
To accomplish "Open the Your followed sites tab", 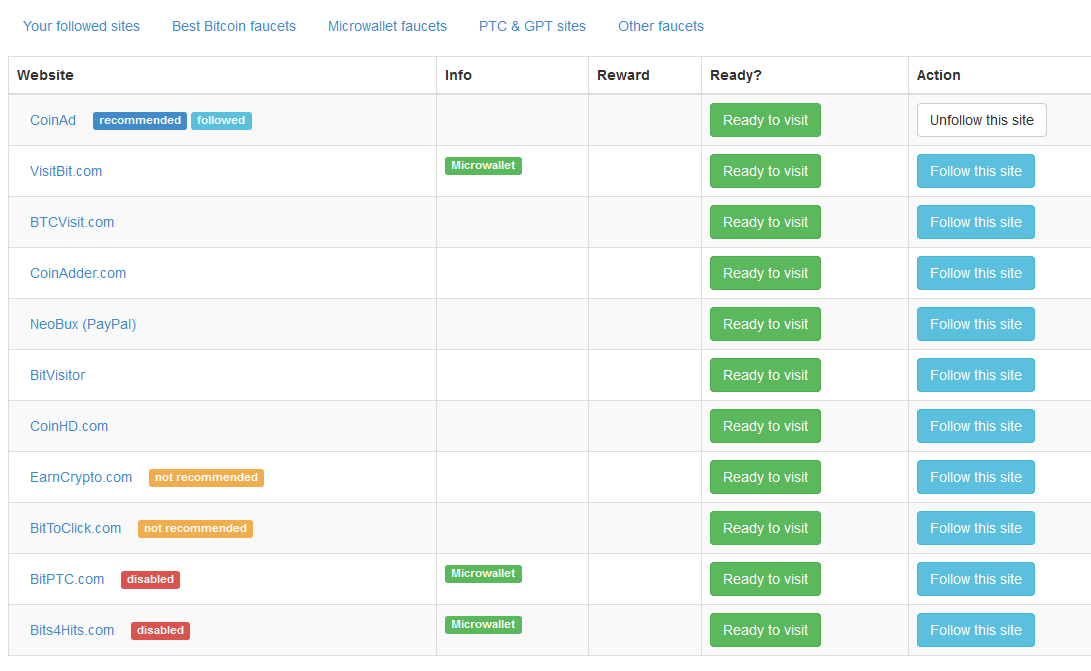I will point(81,26).
